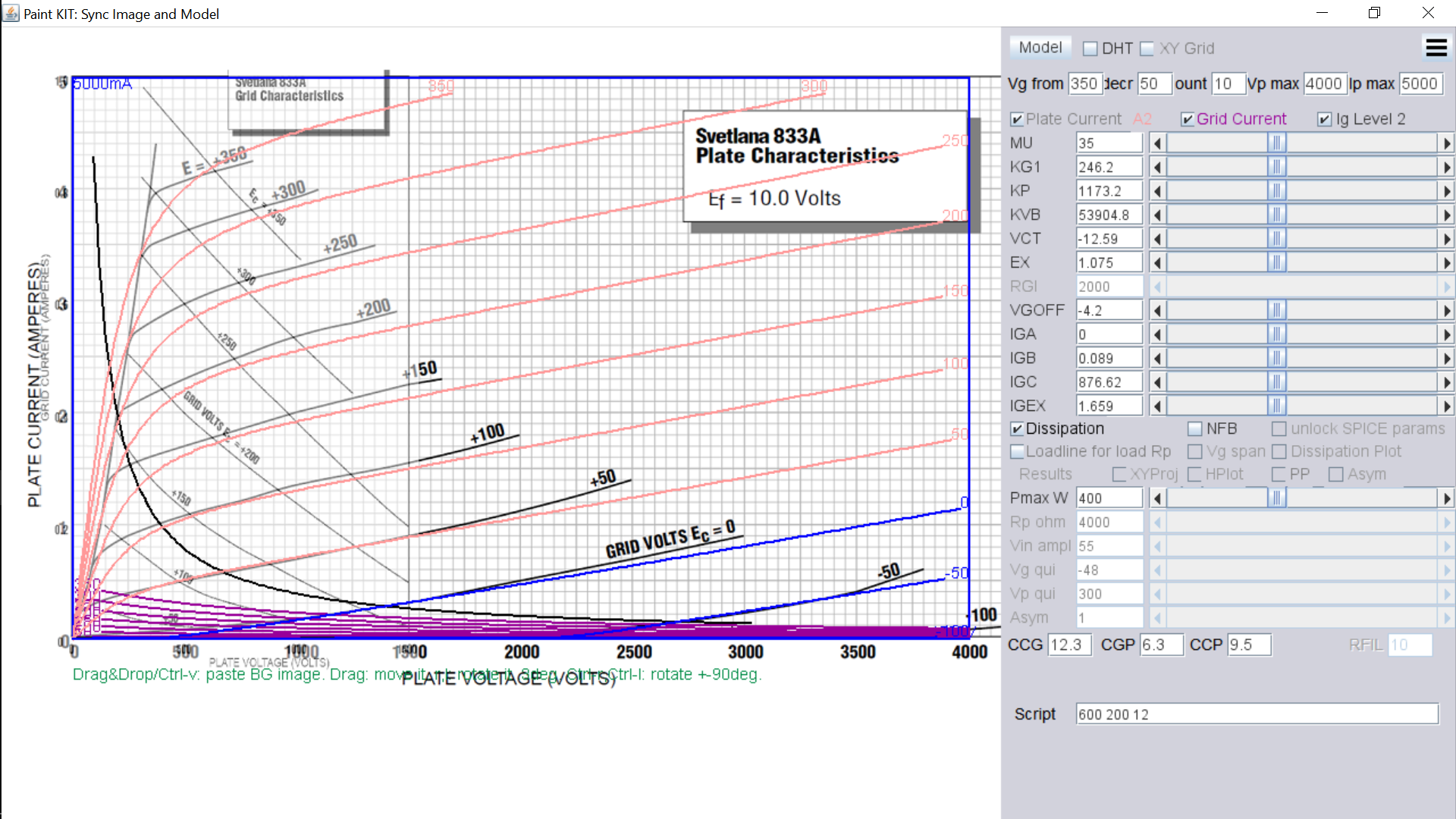Toggle the Plate Current checkbox
Screen dimensions: 1456x819
(1017, 119)
